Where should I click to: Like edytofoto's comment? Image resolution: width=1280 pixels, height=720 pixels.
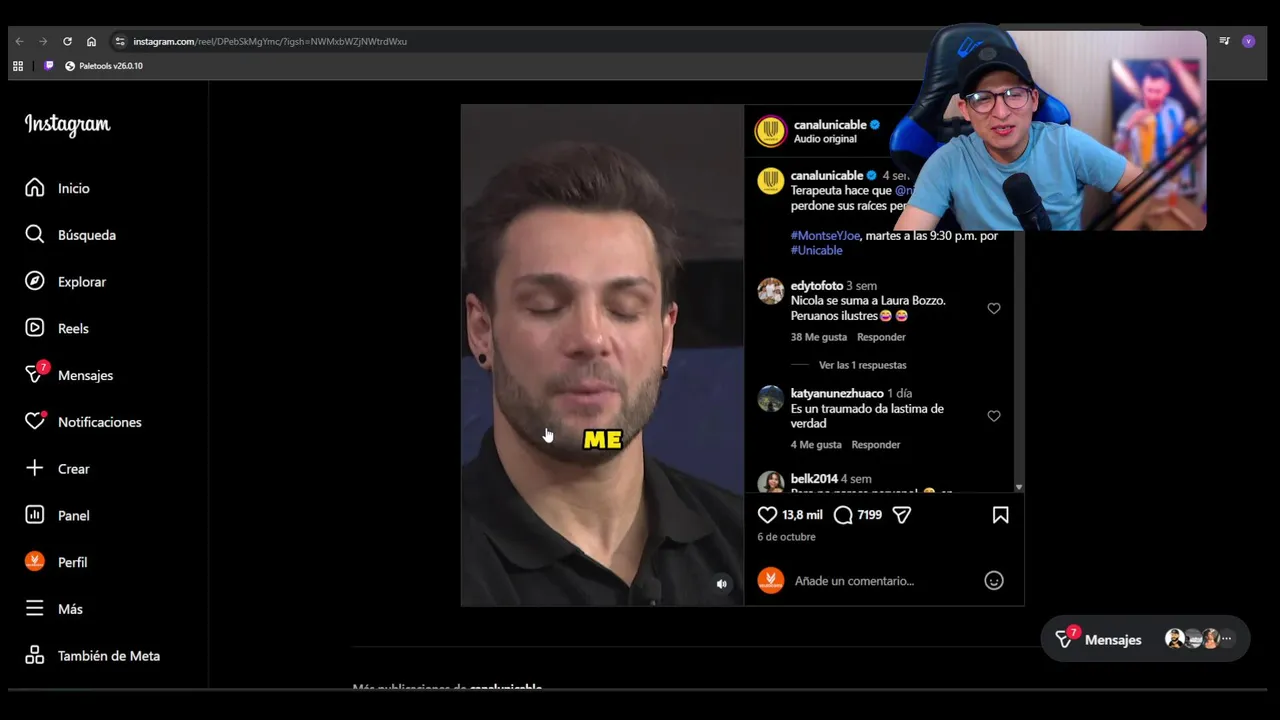point(994,308)
